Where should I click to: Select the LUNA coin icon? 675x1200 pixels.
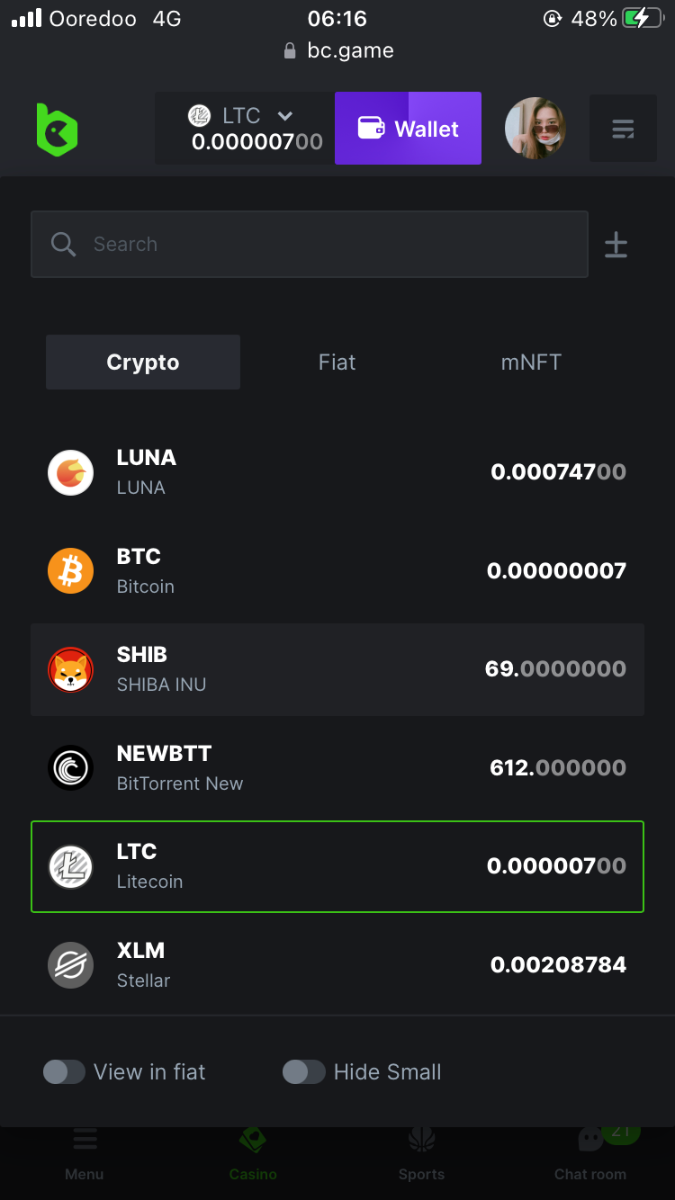pos(71,472)
